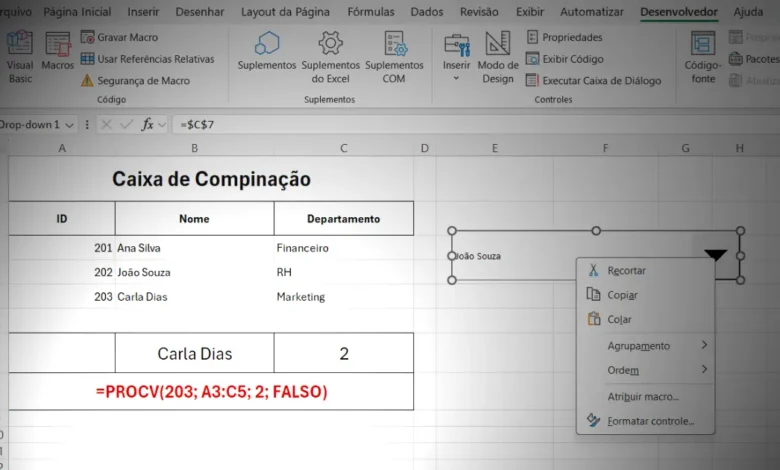Switch to the Página Inicial tab
Screen dimensions: 780x470
(x=77, y=11)
